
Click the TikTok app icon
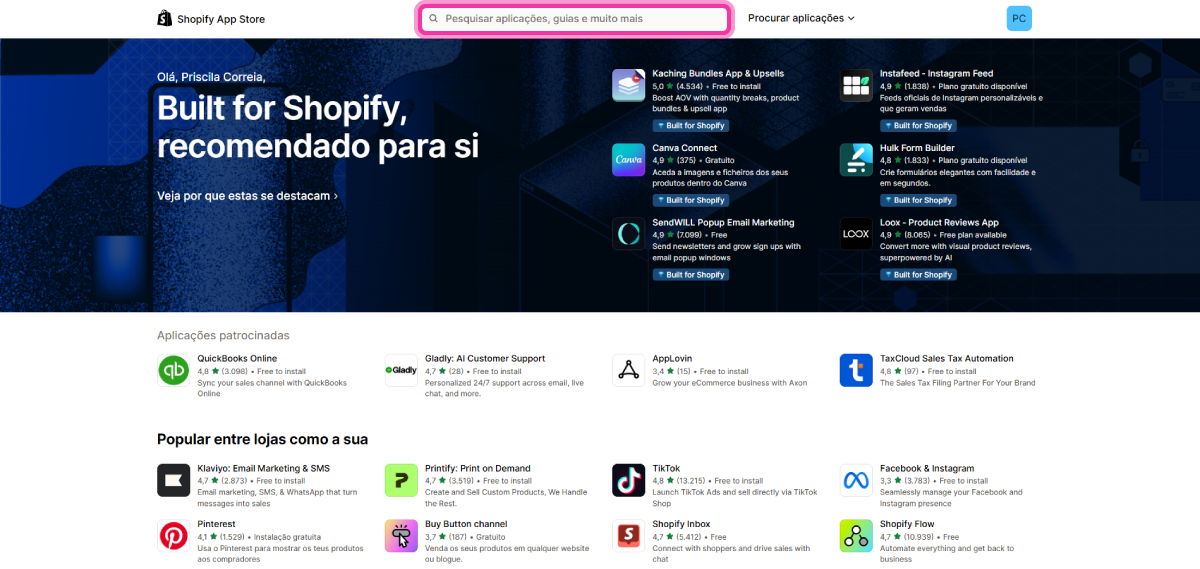pyautogui.click(x=628, y=480)
